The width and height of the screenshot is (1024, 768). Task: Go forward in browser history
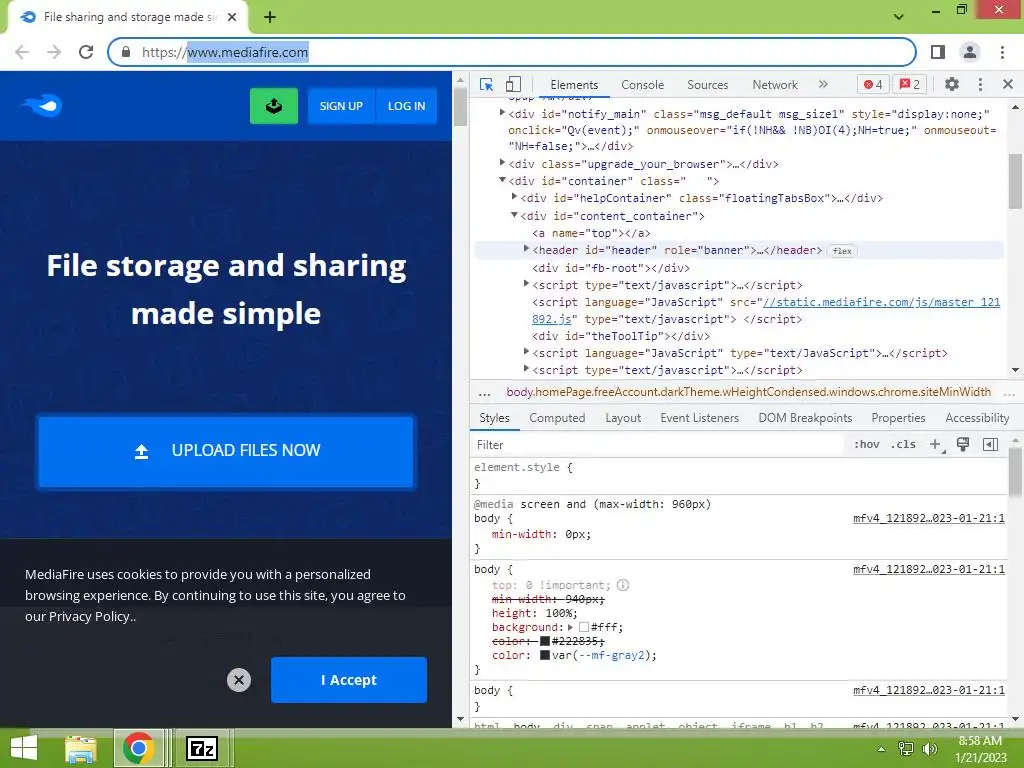[x=54, y=52]
